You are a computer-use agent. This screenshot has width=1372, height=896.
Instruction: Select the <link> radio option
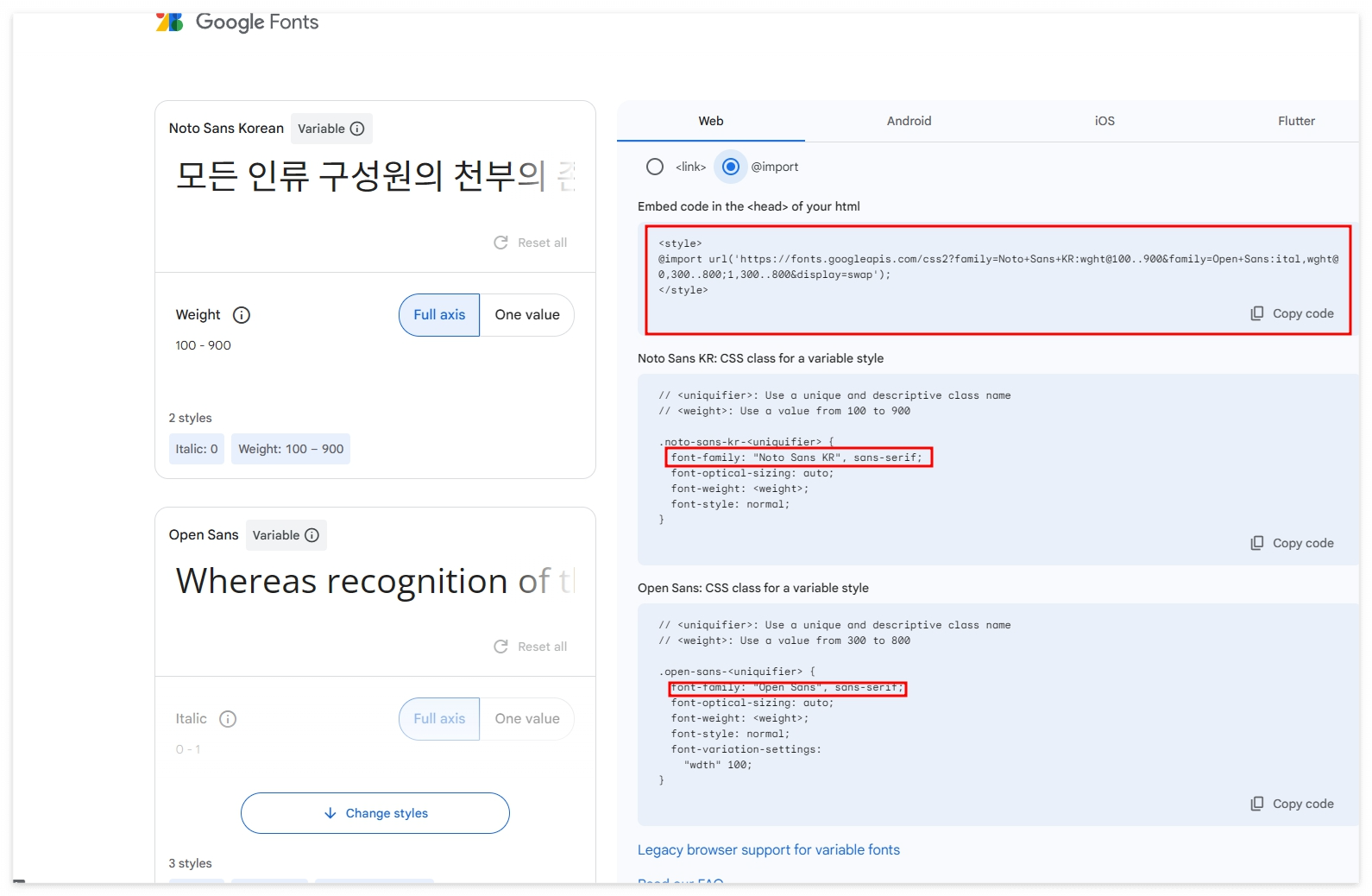[x=655, y=167]
